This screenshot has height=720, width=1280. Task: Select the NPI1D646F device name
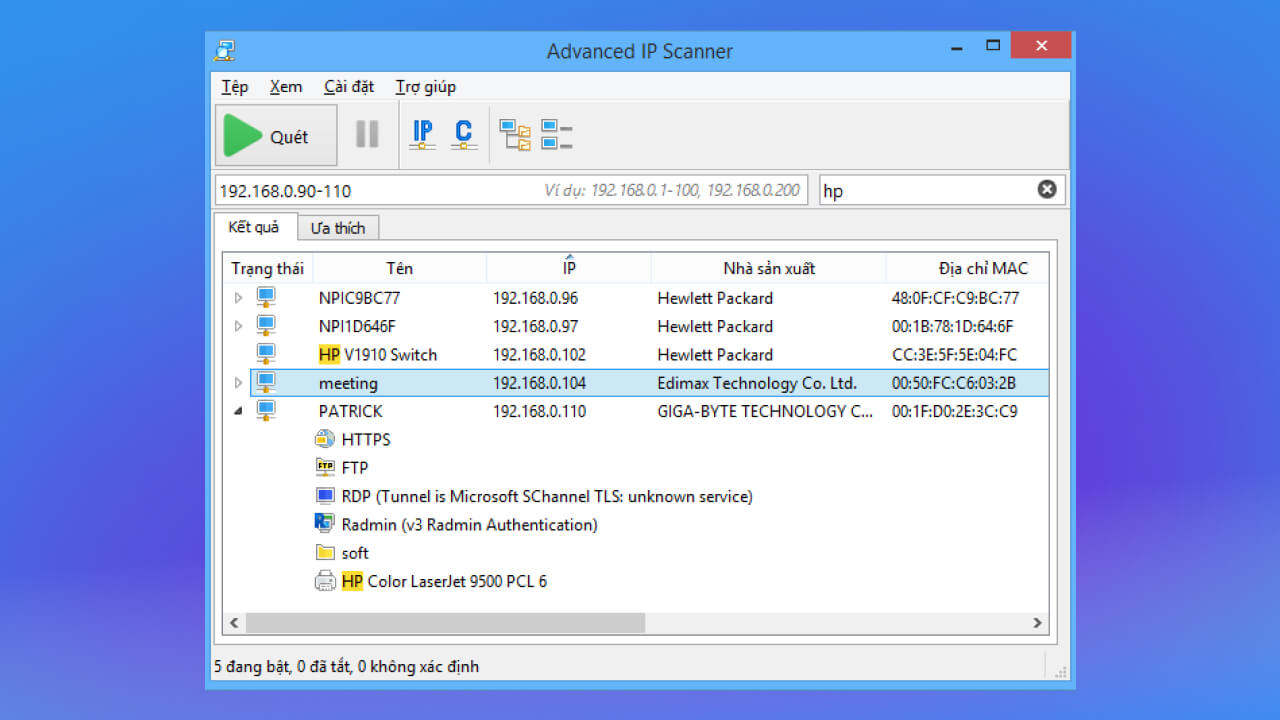(358, 326)
